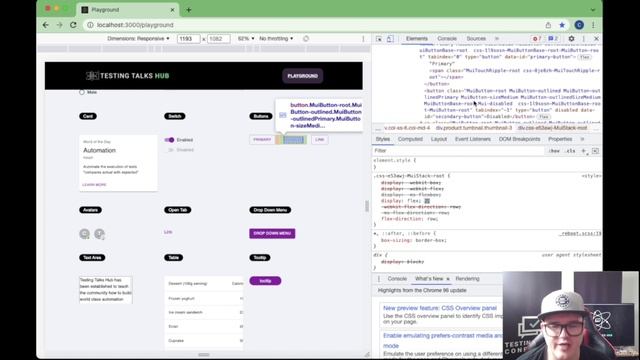Open the Chrome profile avatar

[x=579, y=25]
